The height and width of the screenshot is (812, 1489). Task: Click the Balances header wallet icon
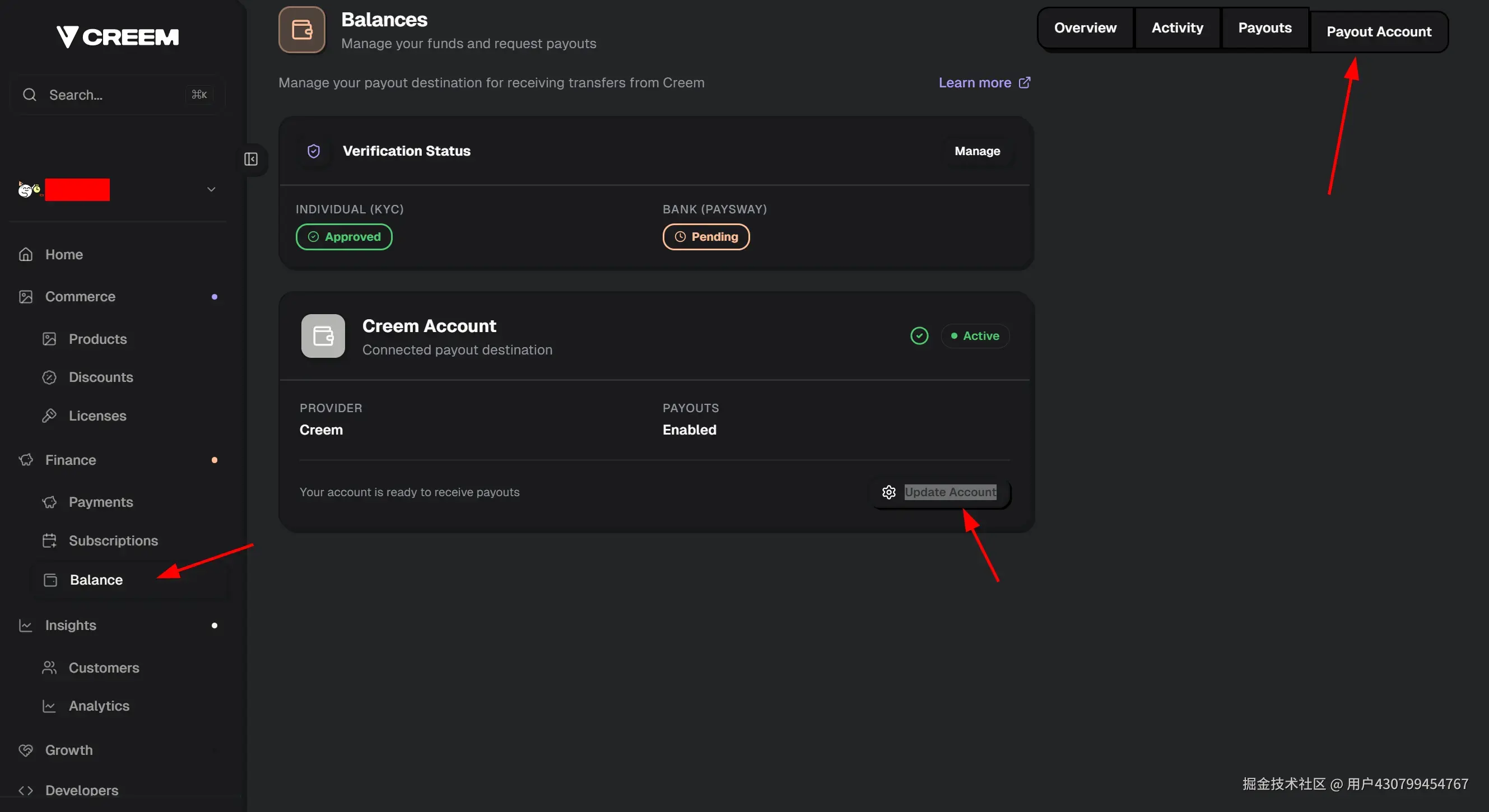click(302, 30)
